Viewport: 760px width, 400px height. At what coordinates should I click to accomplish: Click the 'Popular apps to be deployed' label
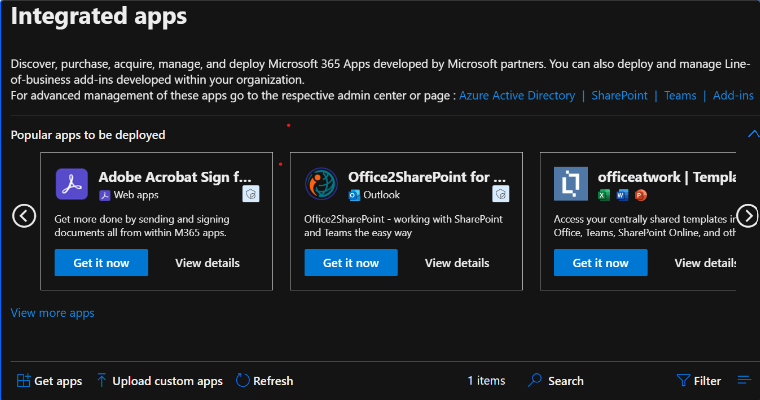tap(88, 135)
